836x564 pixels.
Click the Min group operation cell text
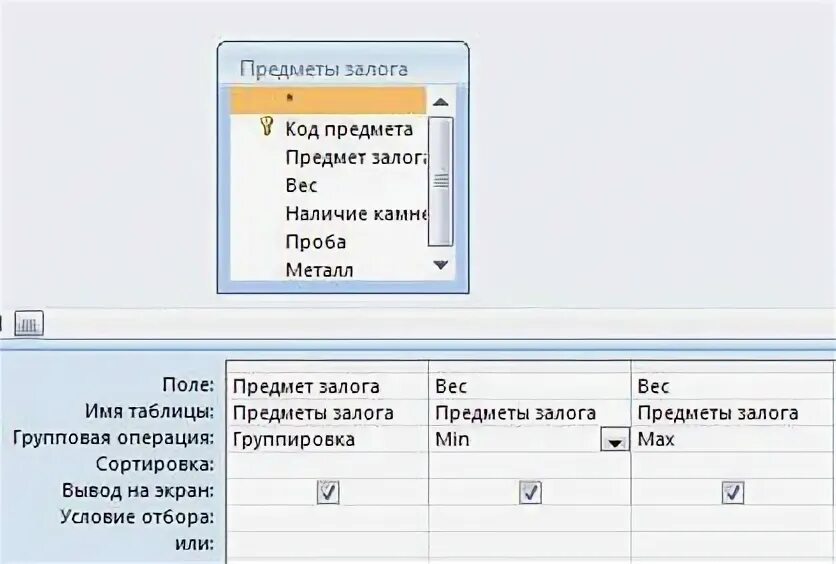pos(452,439)
